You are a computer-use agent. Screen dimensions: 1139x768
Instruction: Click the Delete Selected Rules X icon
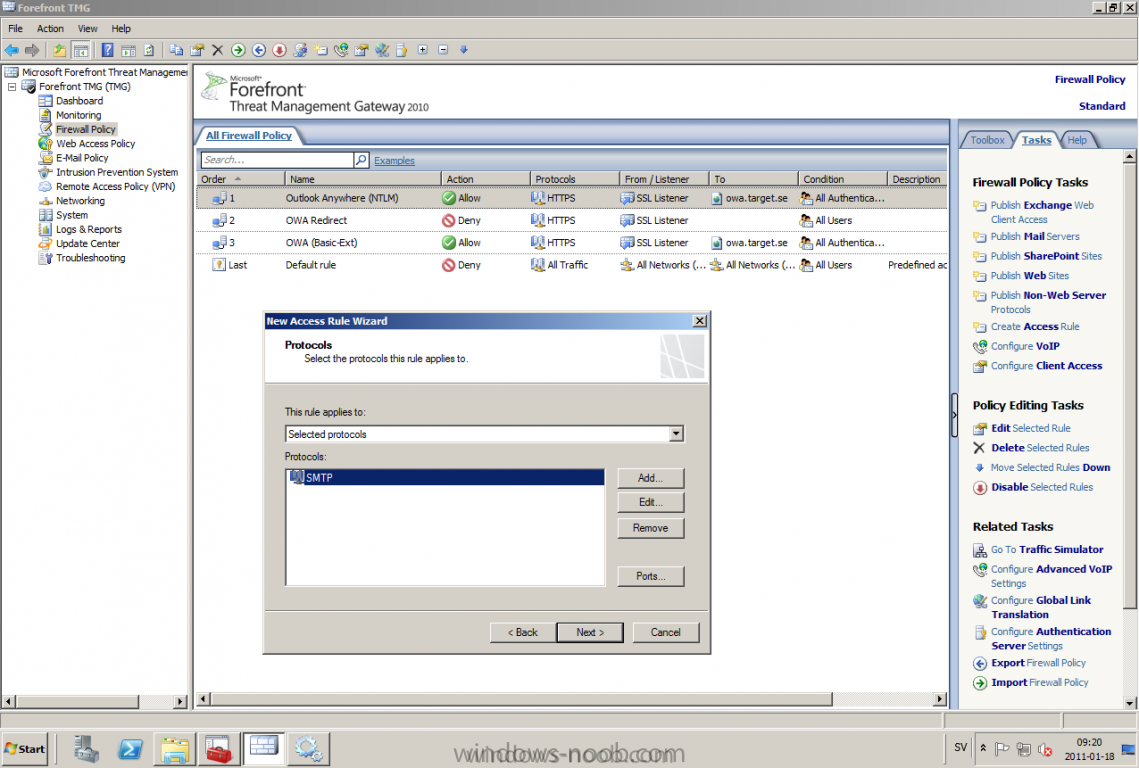coord(979,448)
